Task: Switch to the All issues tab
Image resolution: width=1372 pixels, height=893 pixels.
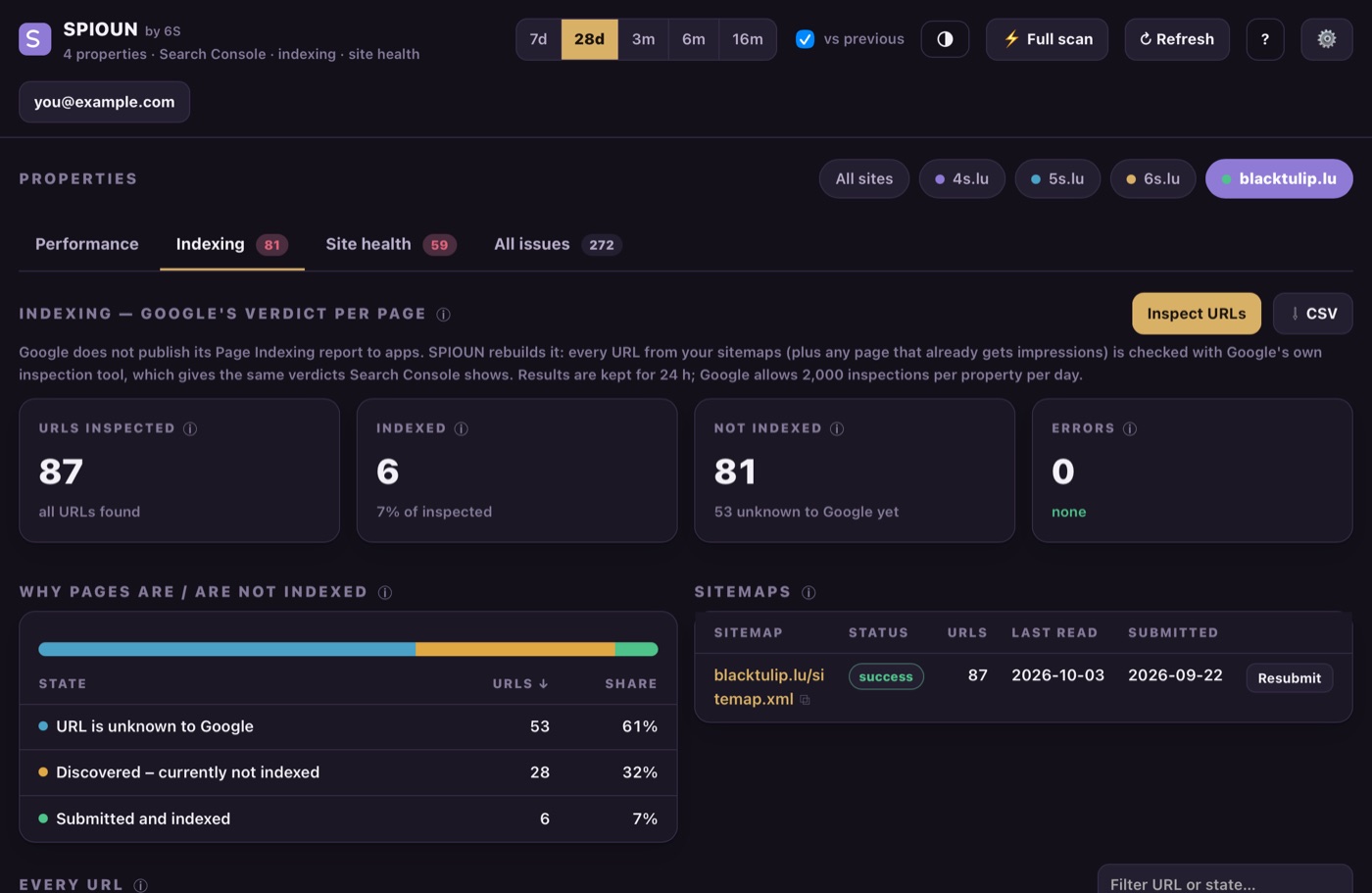Action: tap(558, 244)
